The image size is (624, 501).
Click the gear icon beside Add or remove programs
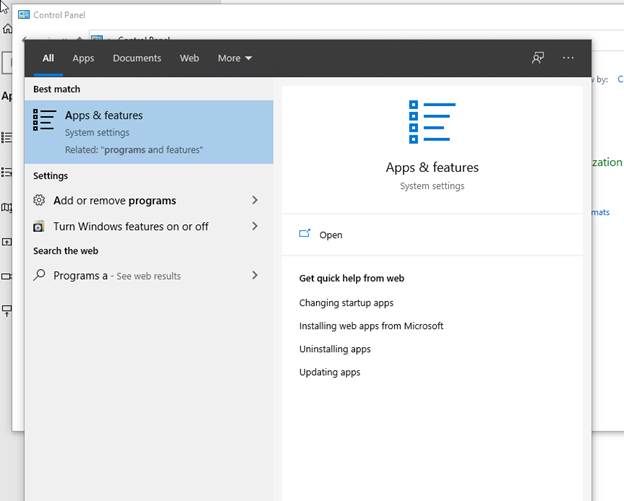39,200
